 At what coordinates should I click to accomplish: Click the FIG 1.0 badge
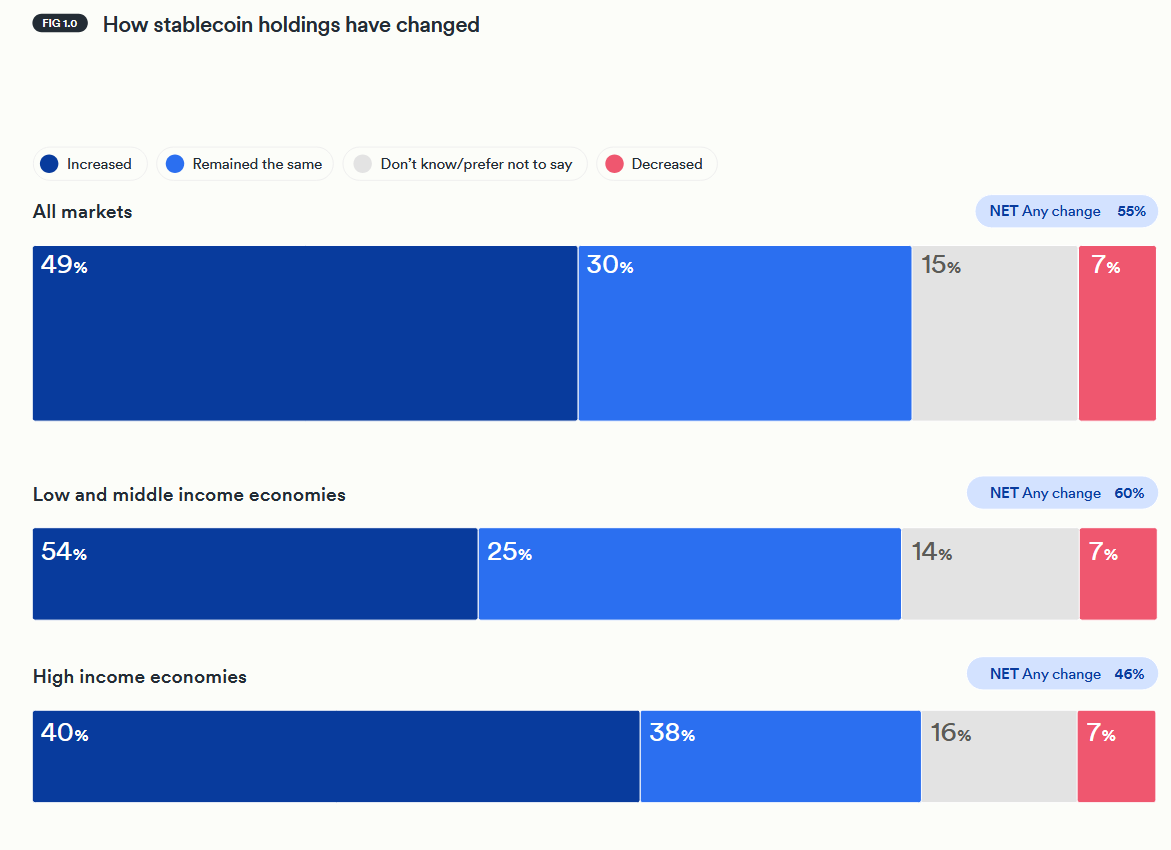[62, 24]
